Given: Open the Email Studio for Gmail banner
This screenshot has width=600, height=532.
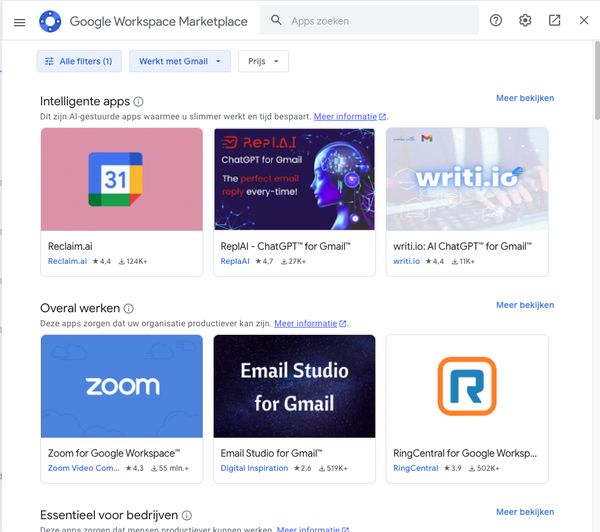Looking at the screenshot, I should [294, 386].
